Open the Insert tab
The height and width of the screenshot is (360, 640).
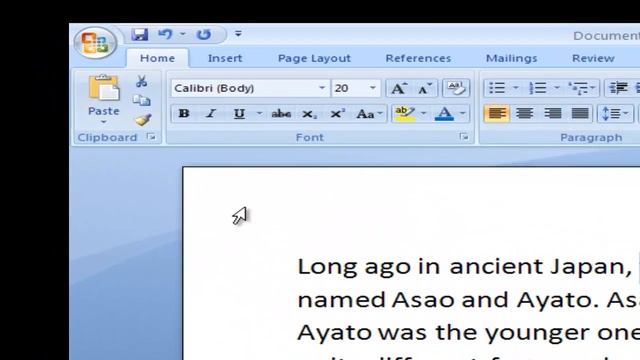(x=225, y=58)
